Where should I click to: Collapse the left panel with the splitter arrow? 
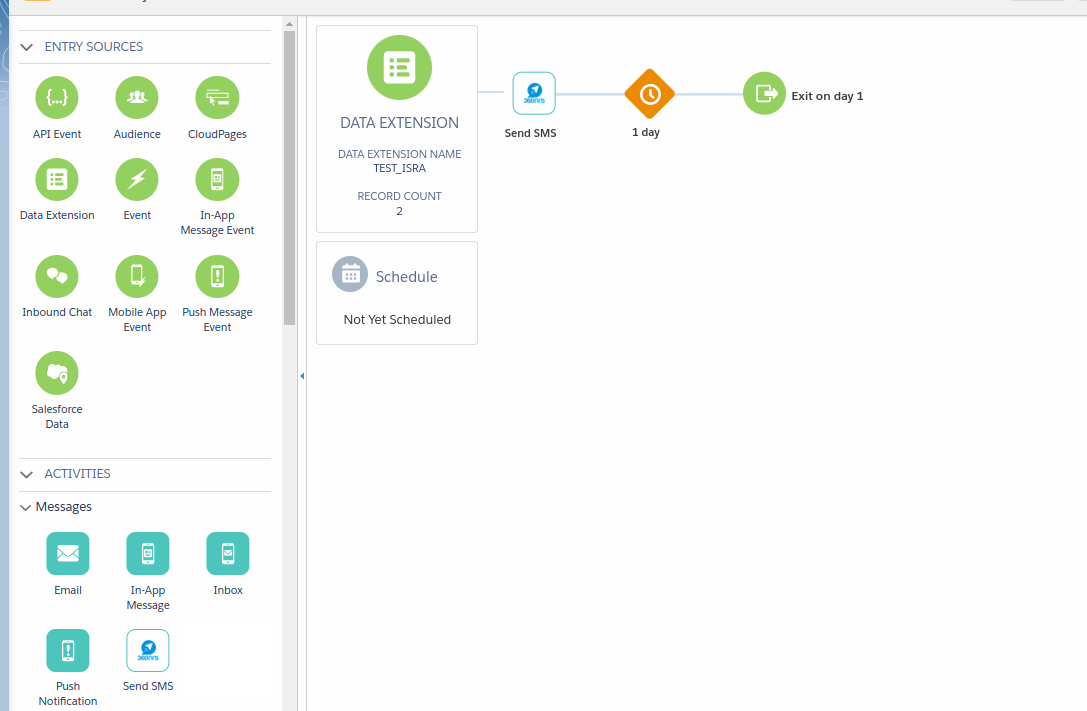[302, 376]
